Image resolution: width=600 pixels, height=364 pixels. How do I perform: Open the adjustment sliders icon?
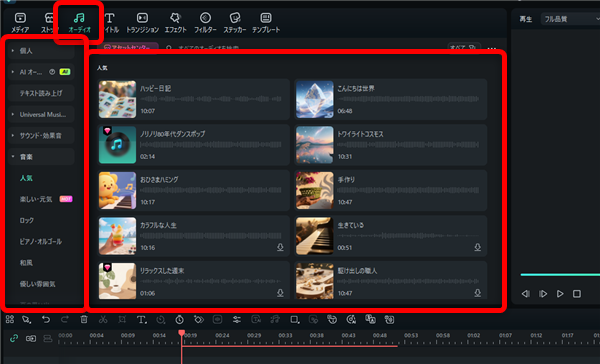pyautogui.click(x=237, y=319)
